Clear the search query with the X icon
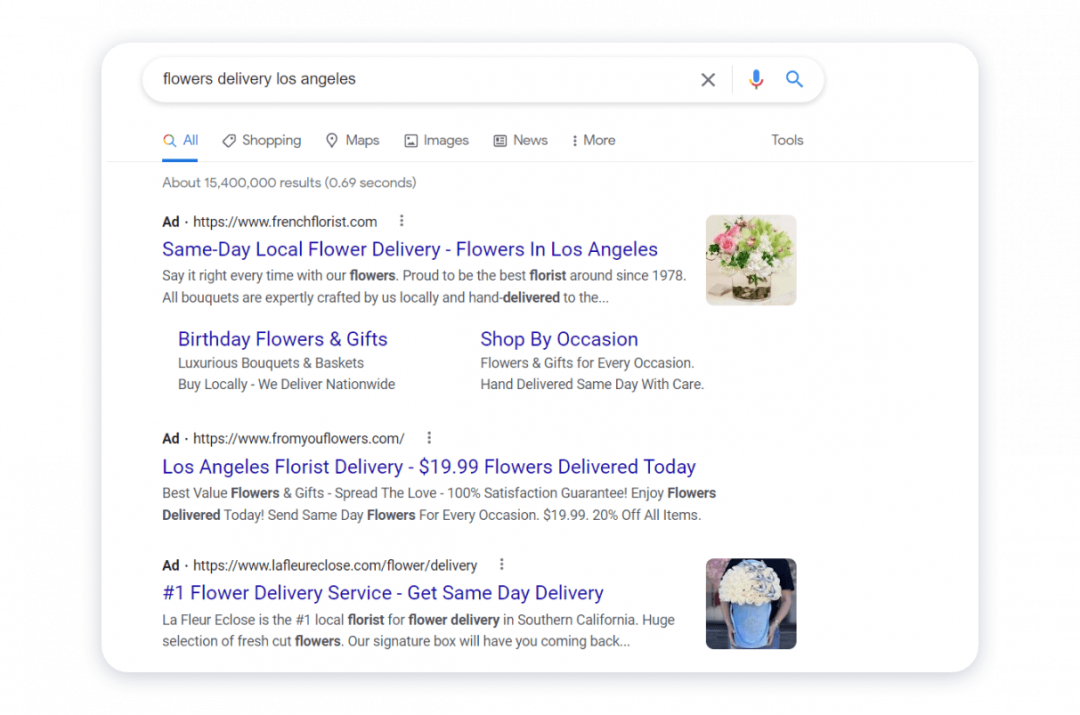 pos(708,79)
